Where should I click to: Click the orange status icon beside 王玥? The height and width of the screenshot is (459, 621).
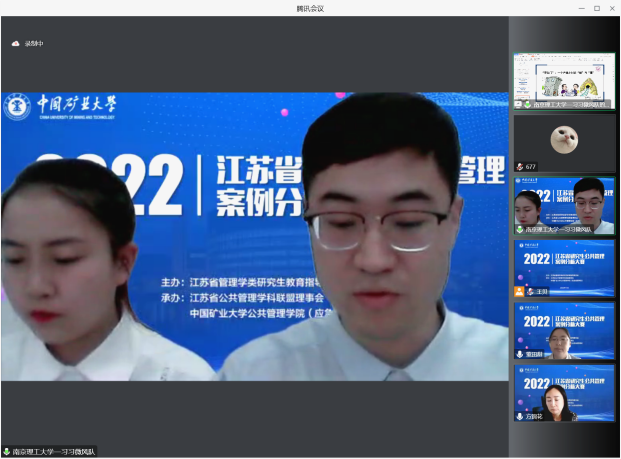click(520, 291)
